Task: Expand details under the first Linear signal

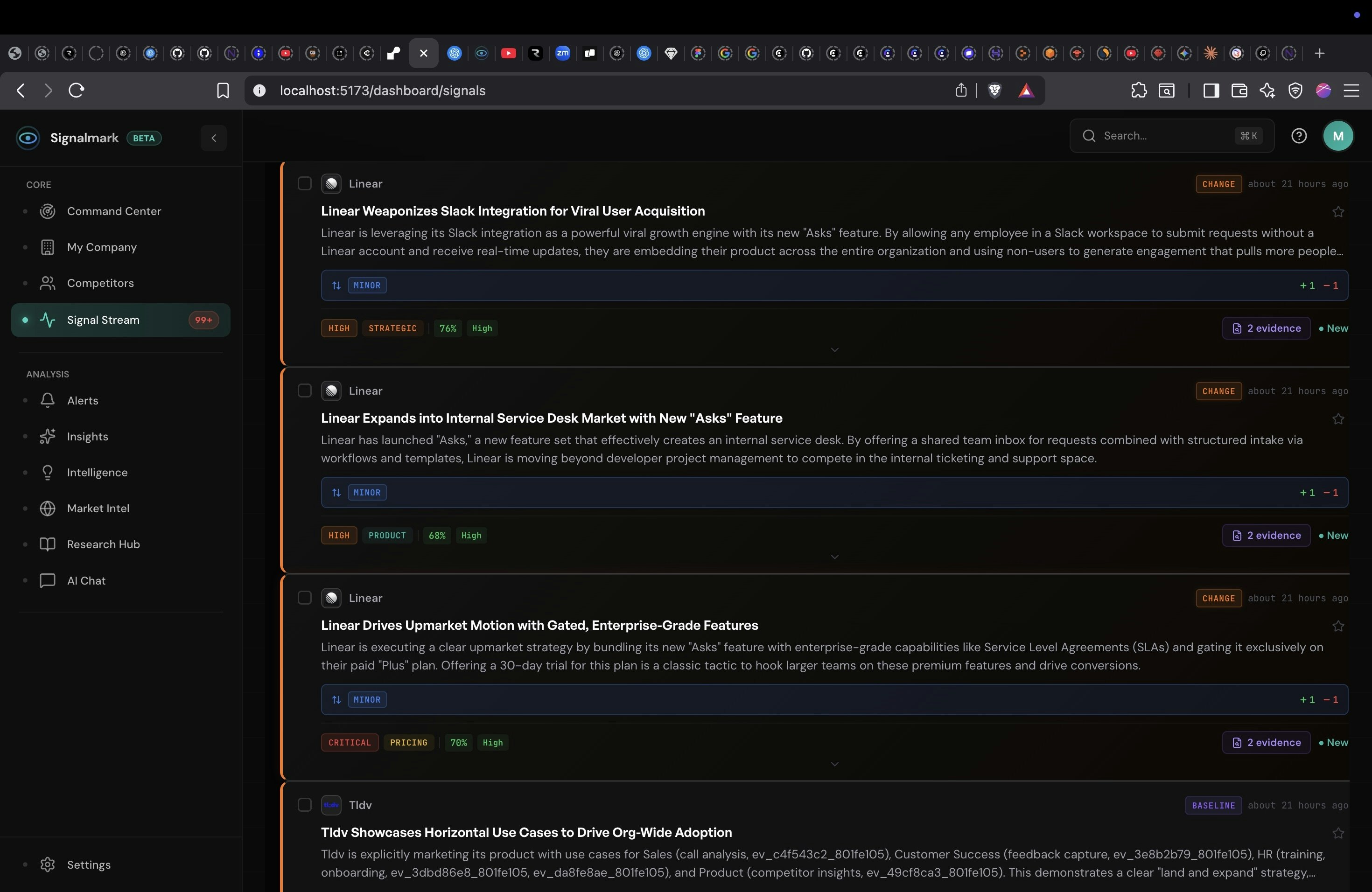Action: pyautogui.click(x=834, y=350)
